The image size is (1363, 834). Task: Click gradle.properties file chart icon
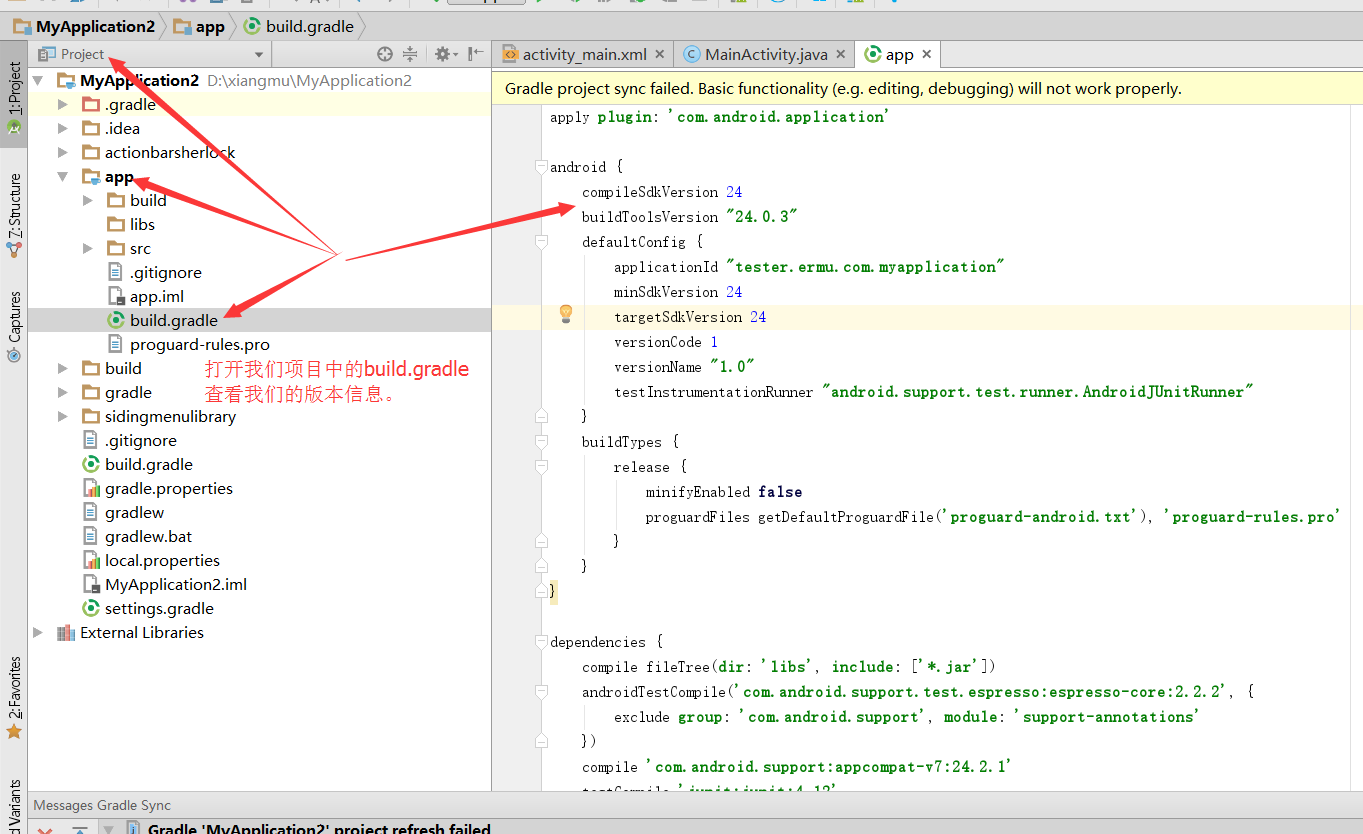coord(90,488)
